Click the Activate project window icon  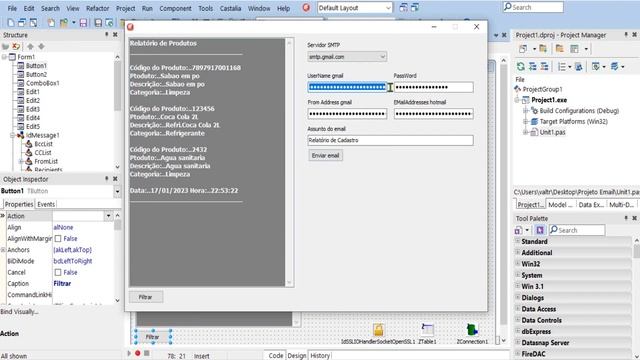[x=523, y=49]
